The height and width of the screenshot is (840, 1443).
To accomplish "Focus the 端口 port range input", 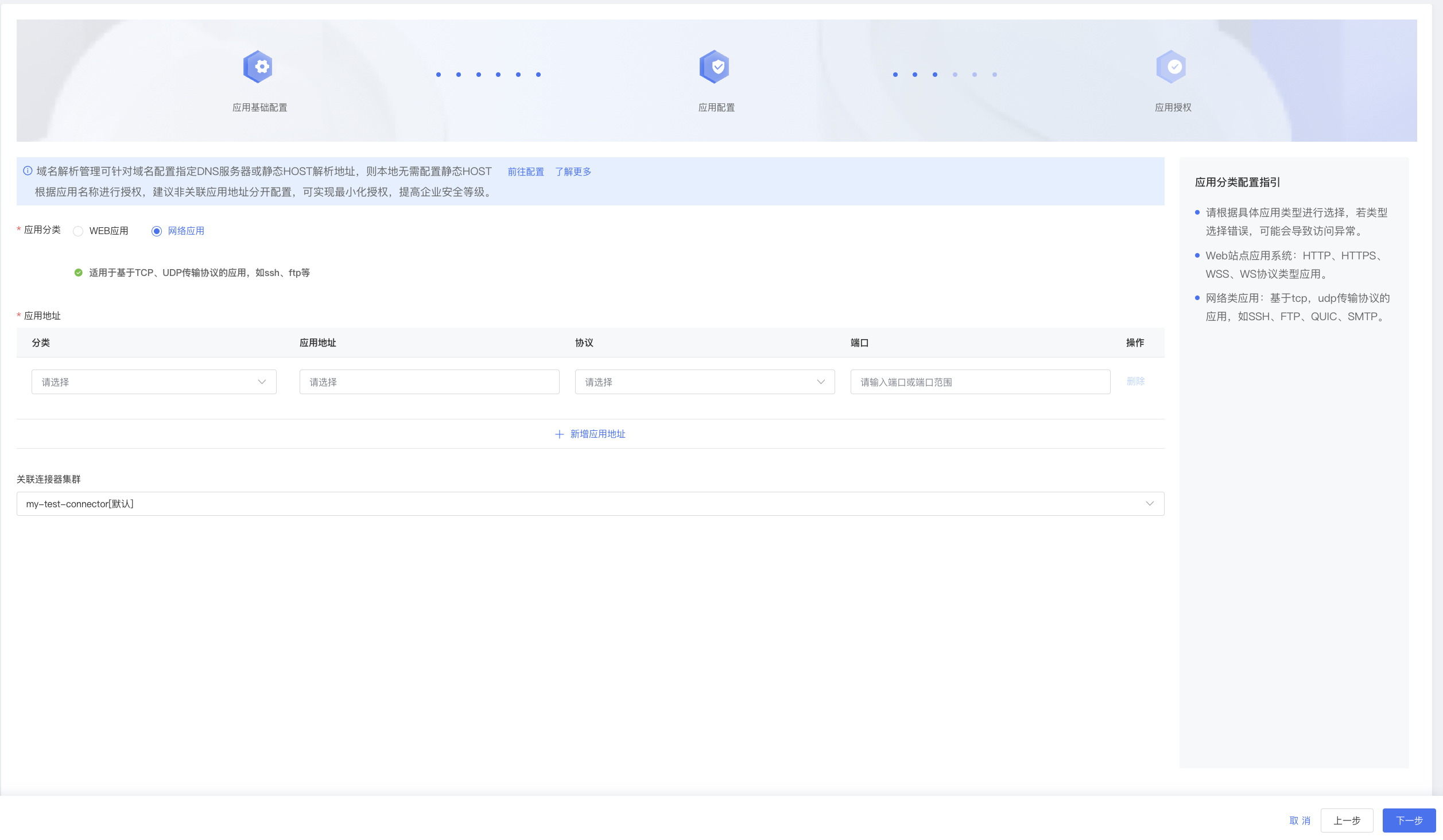I will (x=980, y=382).
